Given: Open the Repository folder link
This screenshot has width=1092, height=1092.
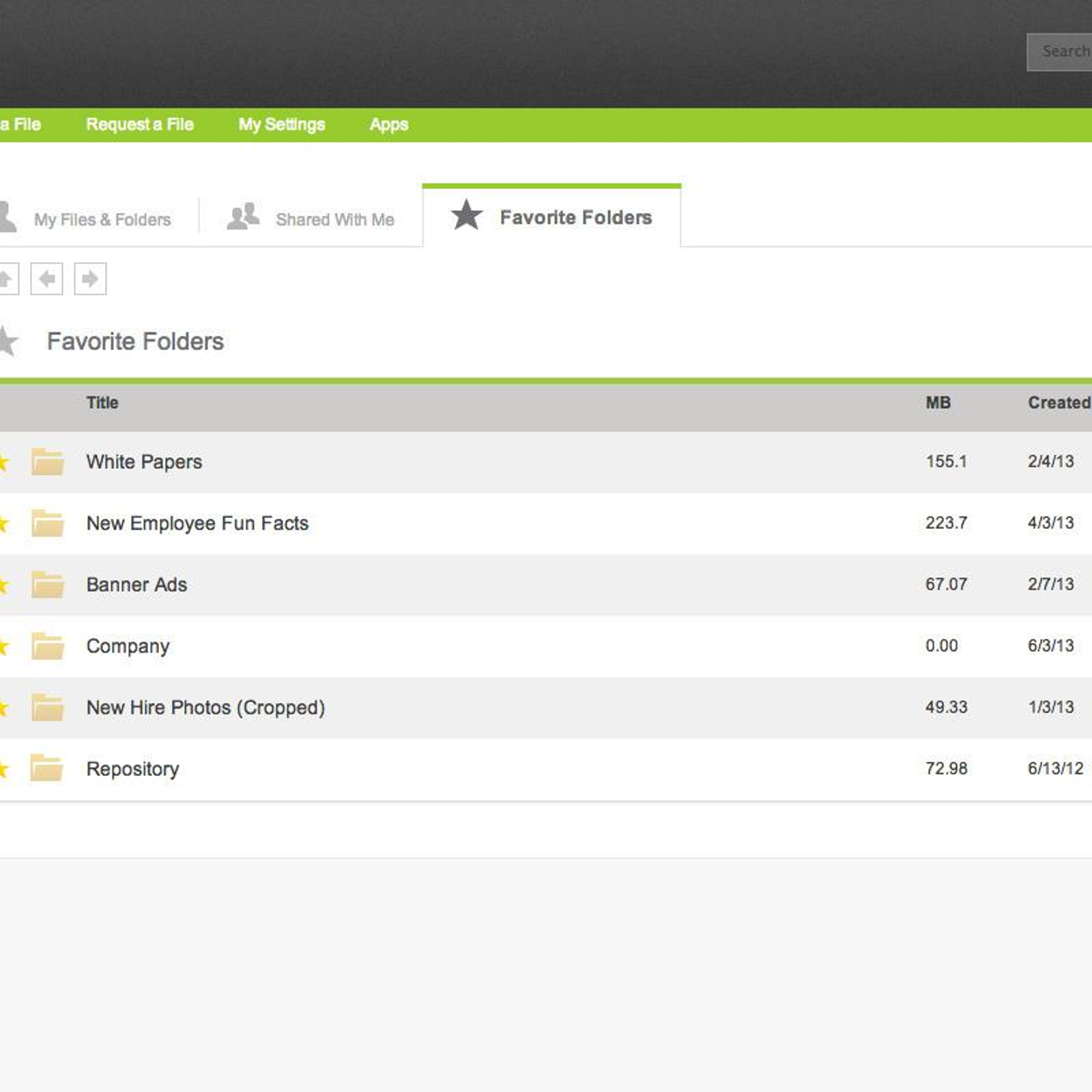Looking at the screenshot, I should tap(132, 769).
